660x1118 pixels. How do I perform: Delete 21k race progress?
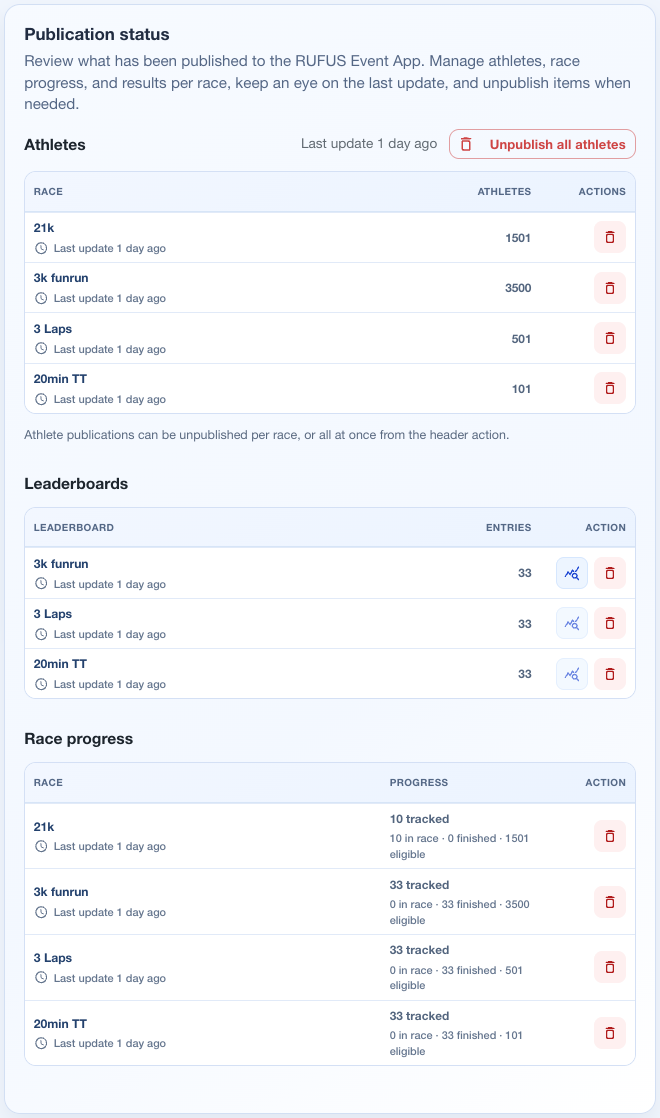(609, 836)
